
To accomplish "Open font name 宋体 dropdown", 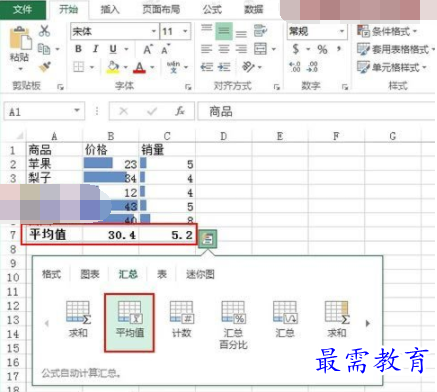I will [154, 31].
